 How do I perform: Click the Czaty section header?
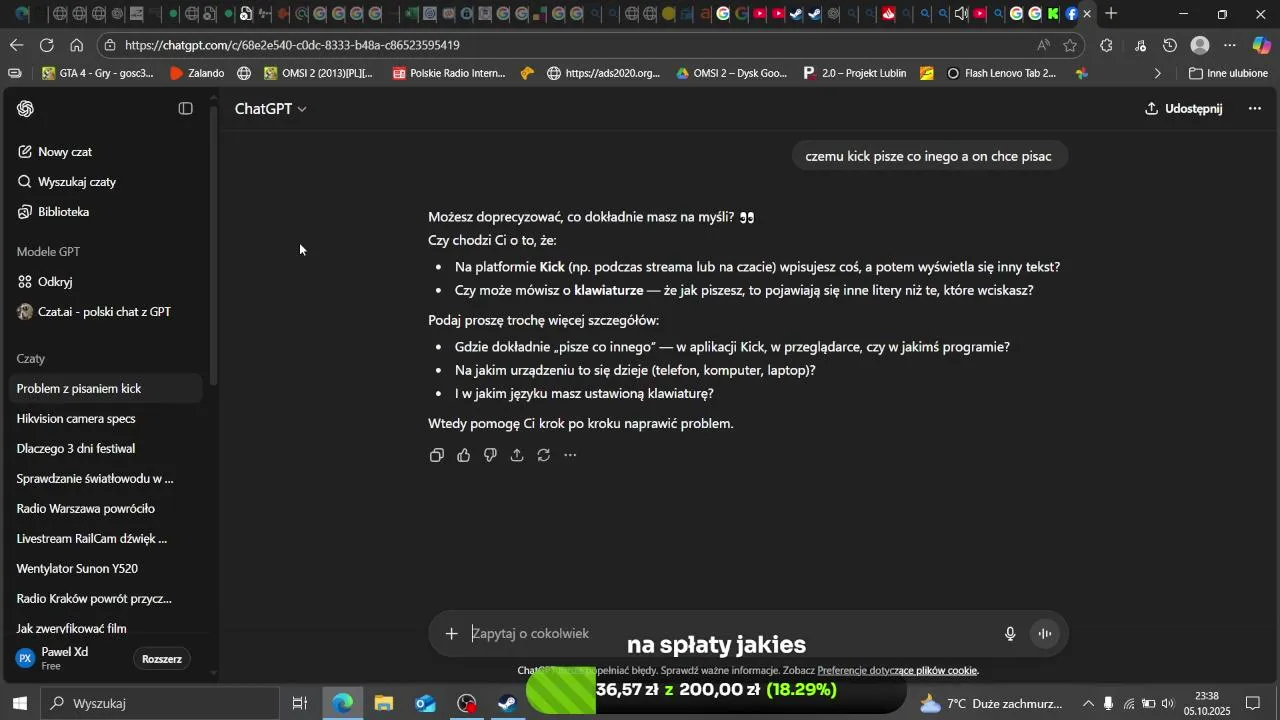31,359
